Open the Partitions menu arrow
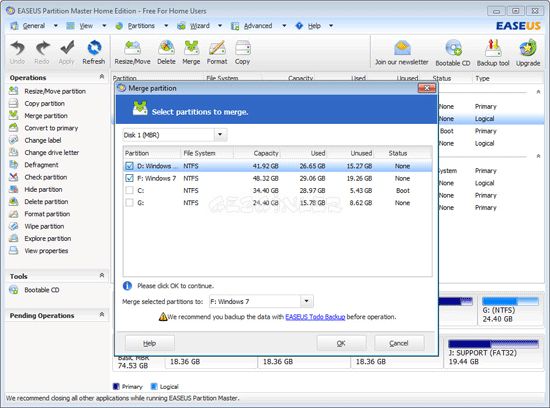Viewport: 550px width, 408px height. pos(166,26)
